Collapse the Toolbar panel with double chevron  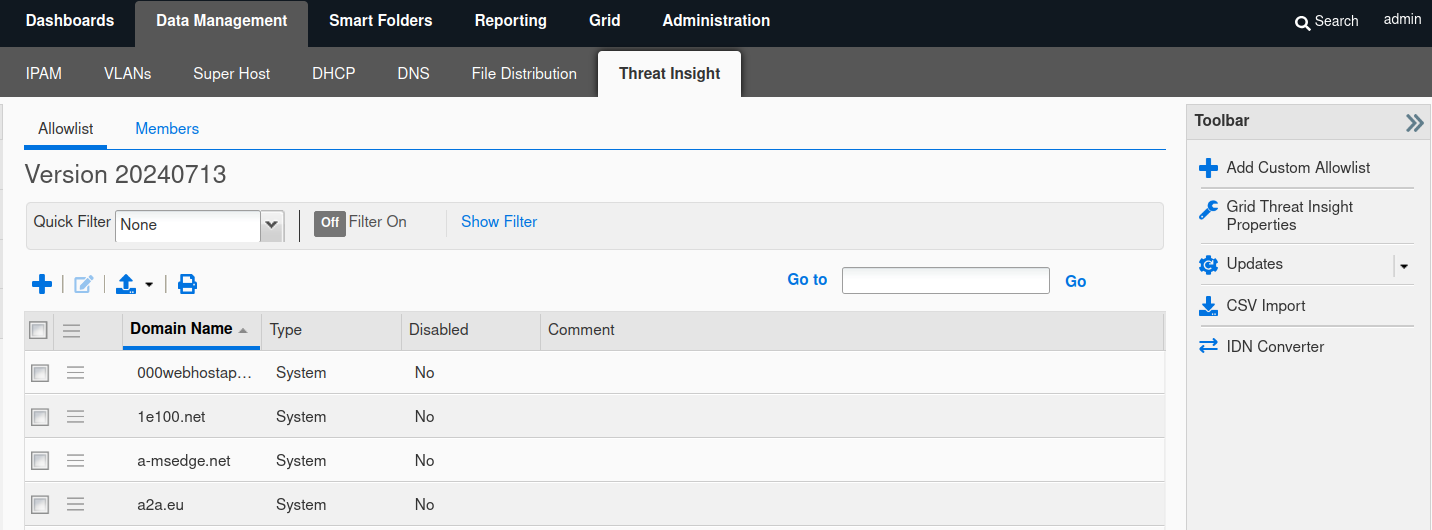tap(1414, 123)
